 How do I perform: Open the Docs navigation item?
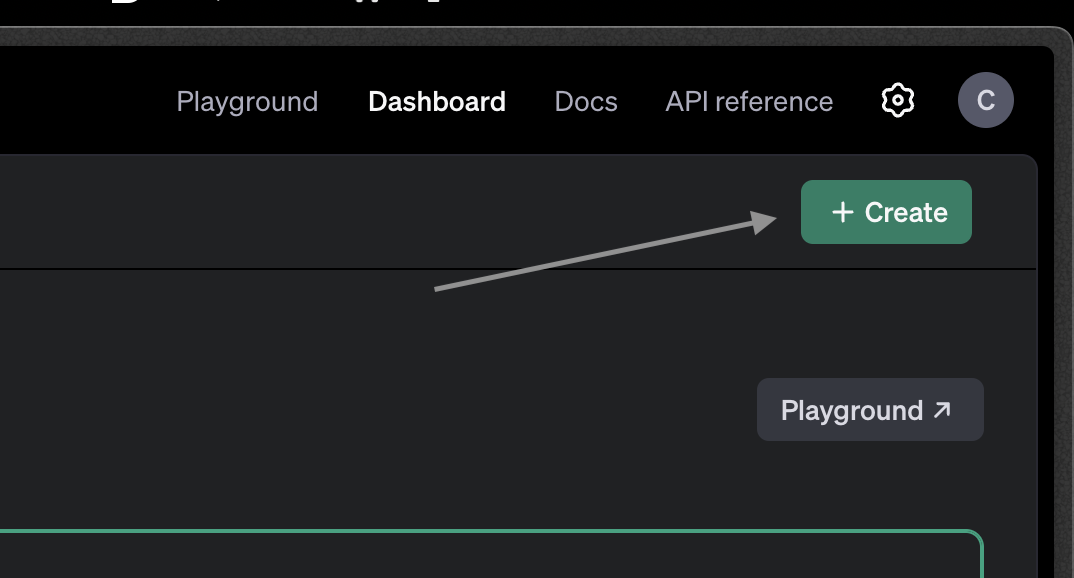point(586,101)
